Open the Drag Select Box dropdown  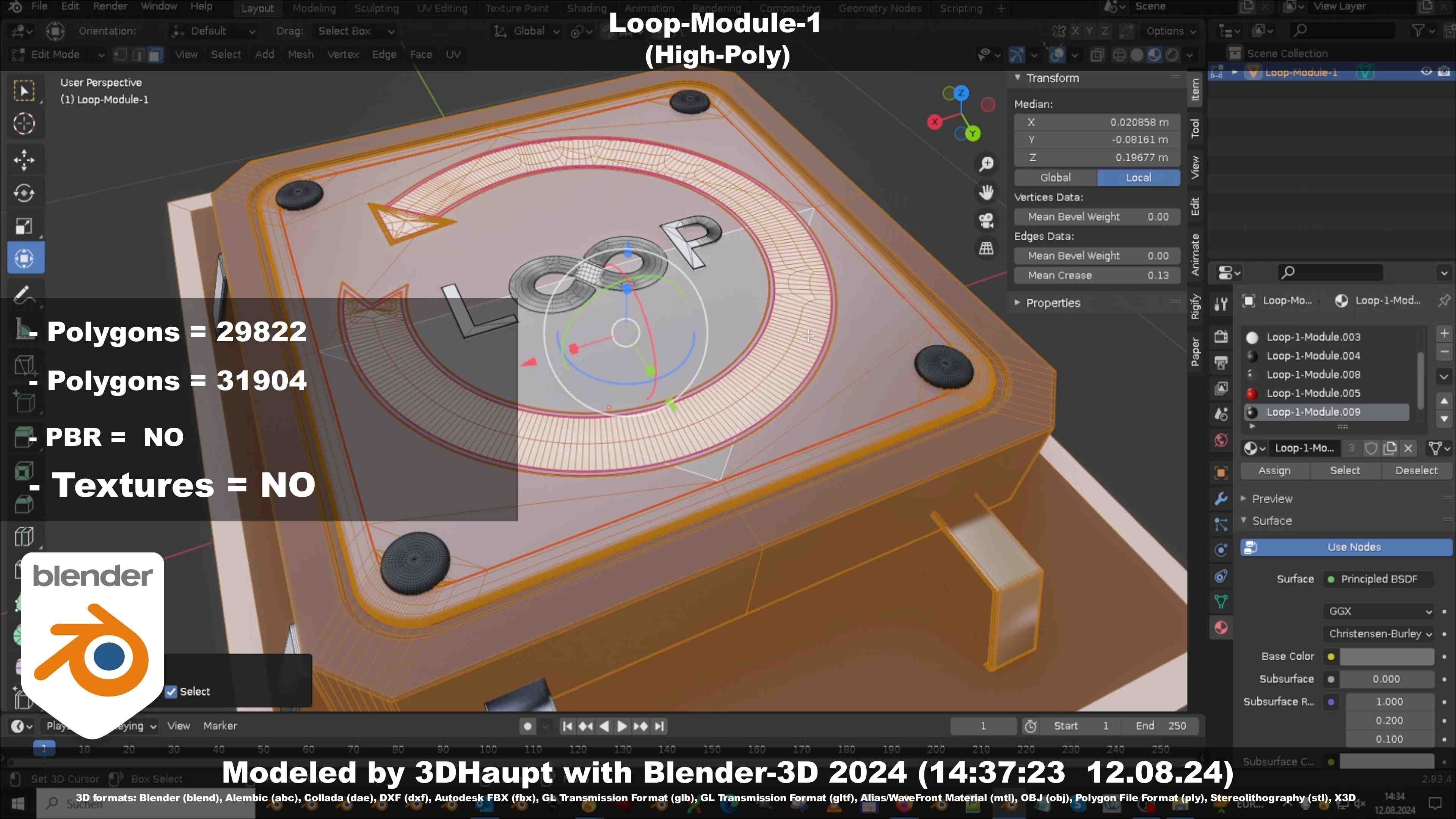click(355, 31)
